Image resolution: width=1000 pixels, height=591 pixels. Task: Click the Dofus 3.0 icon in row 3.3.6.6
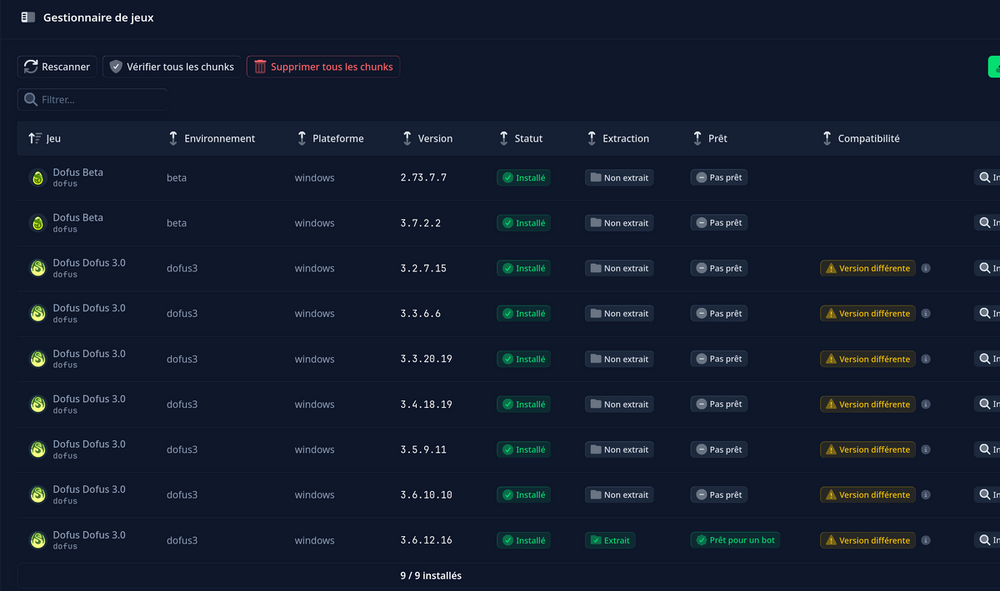(x=38, y=314)
